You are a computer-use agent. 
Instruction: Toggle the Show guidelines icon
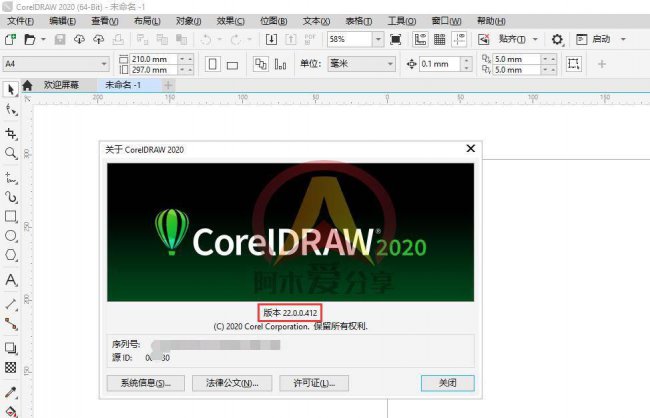[459, 39]
